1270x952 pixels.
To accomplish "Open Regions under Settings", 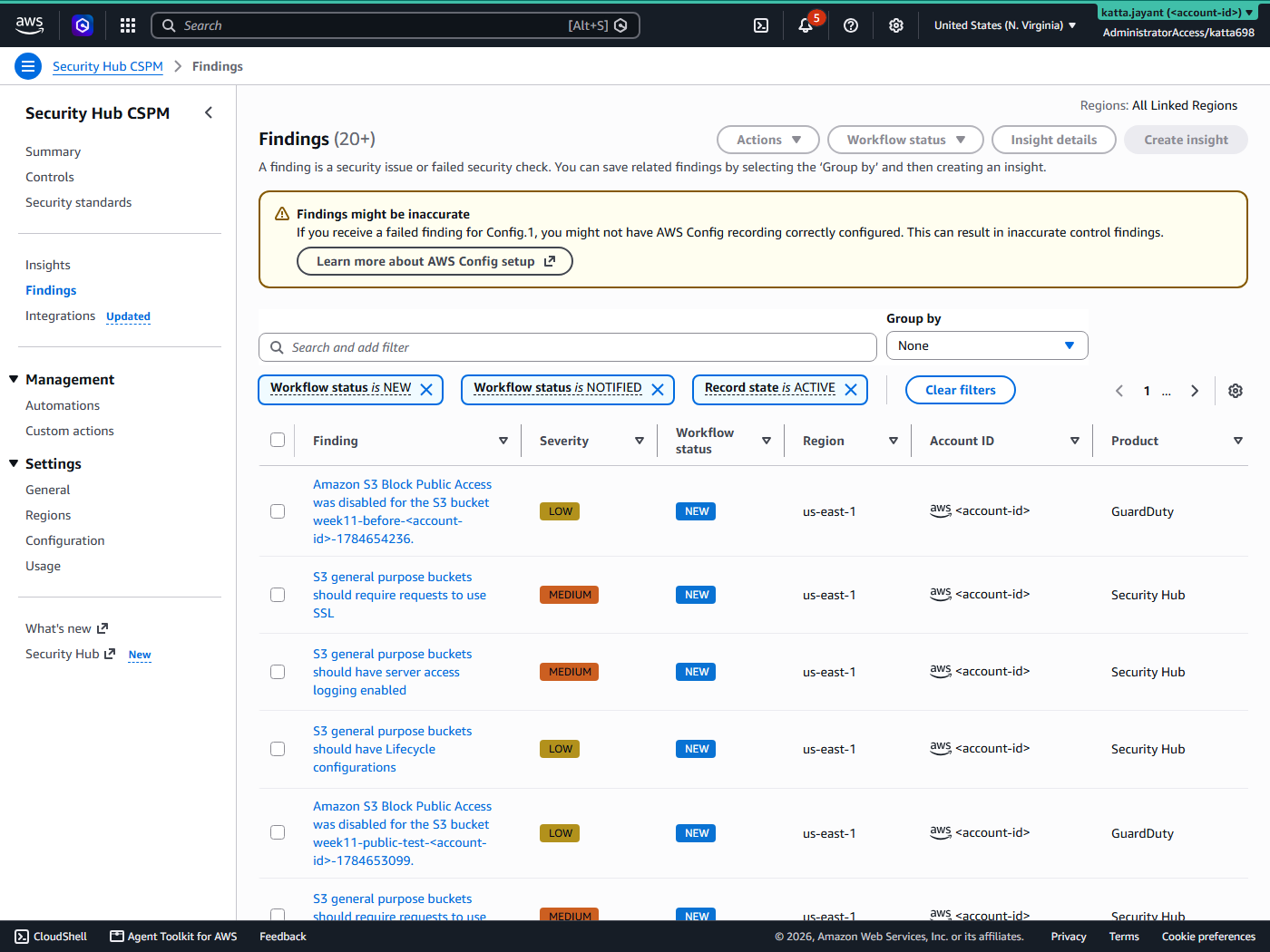I will click(x=48, y=515).
